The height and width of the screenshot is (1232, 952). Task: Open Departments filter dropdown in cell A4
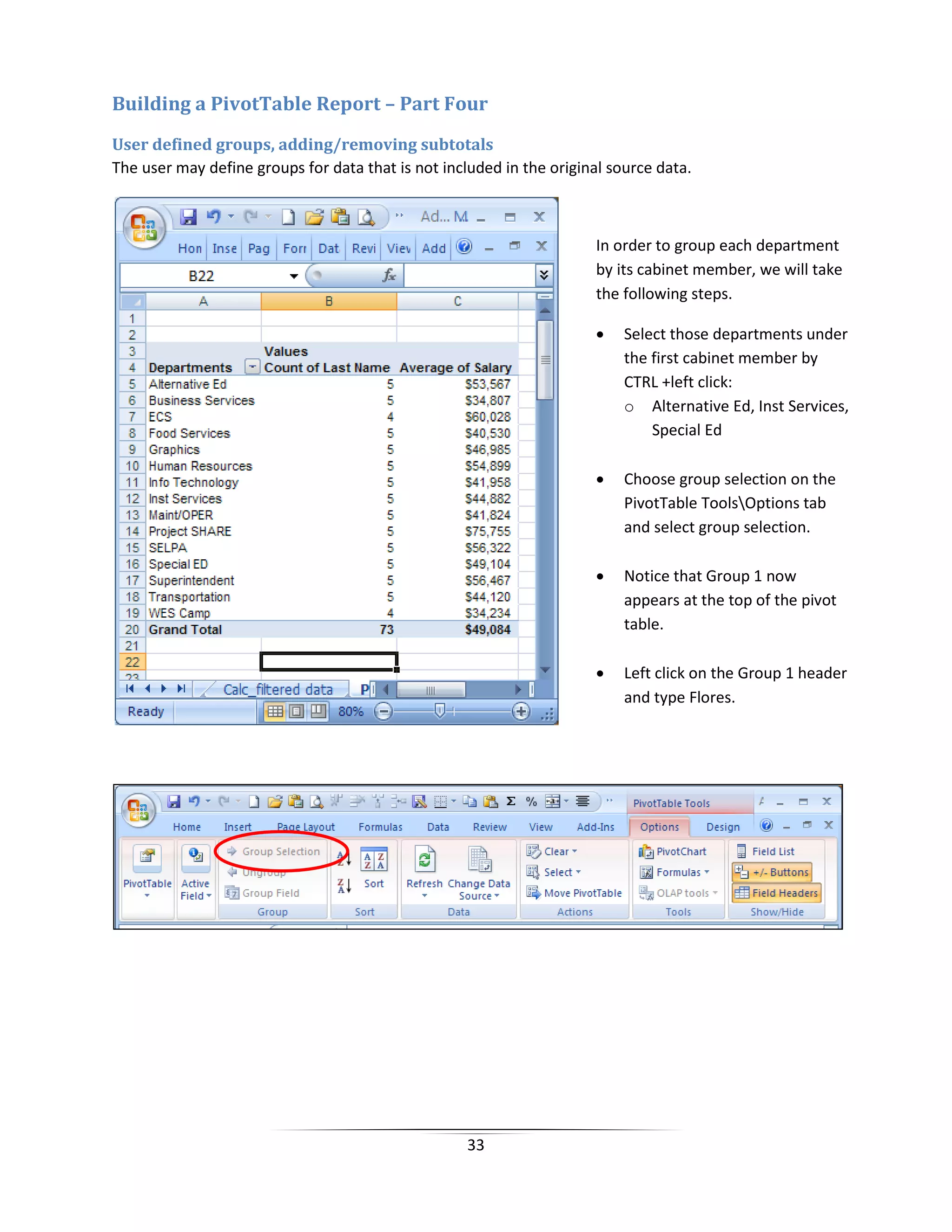(253, 367)
